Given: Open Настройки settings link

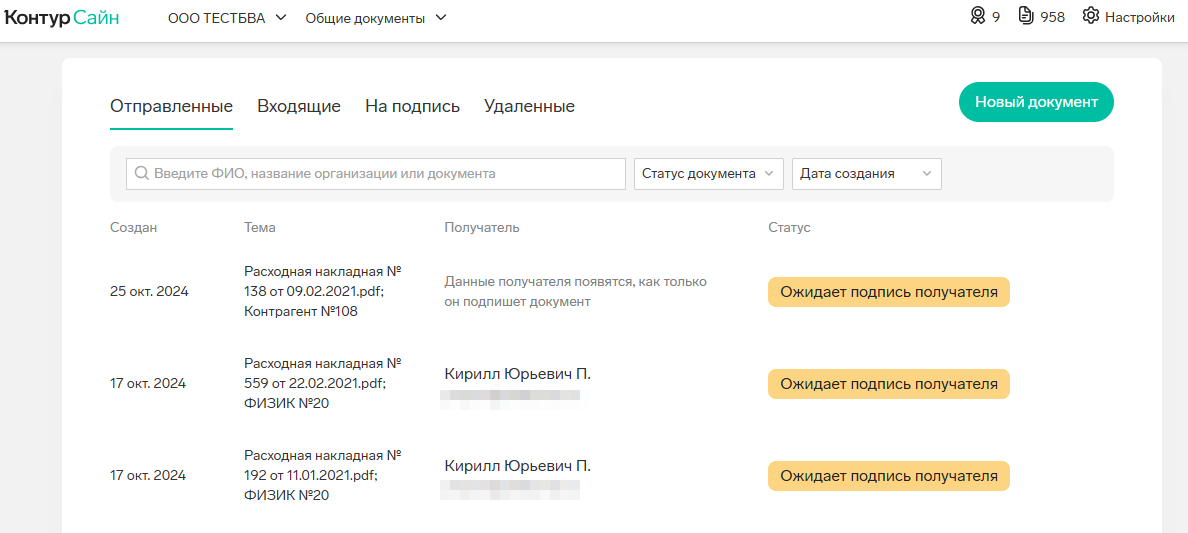Looking at the screenshot, I should point(1140,17).
